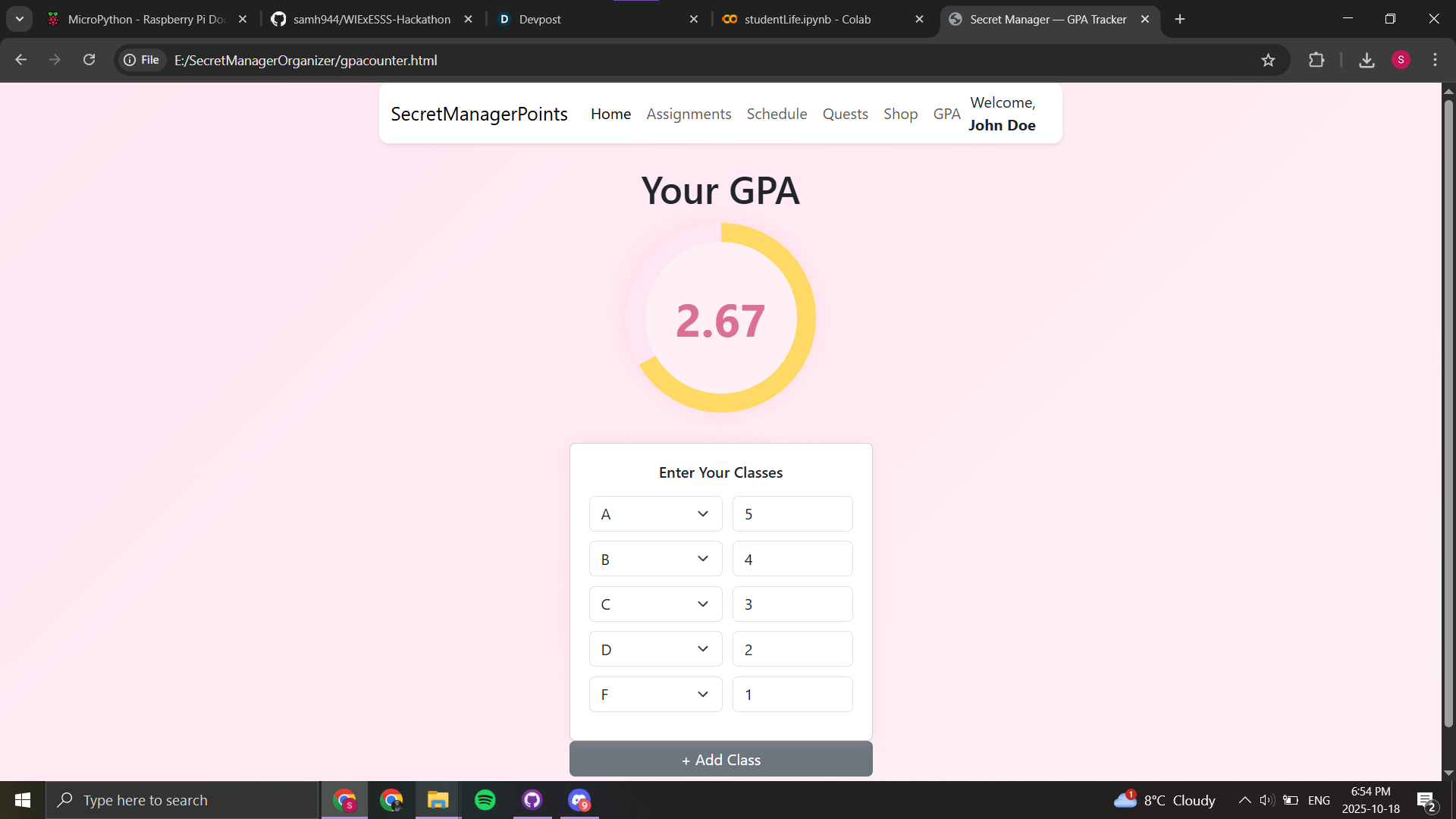
Task: Go to Assignments nav link
Action: tap(689, 114)
